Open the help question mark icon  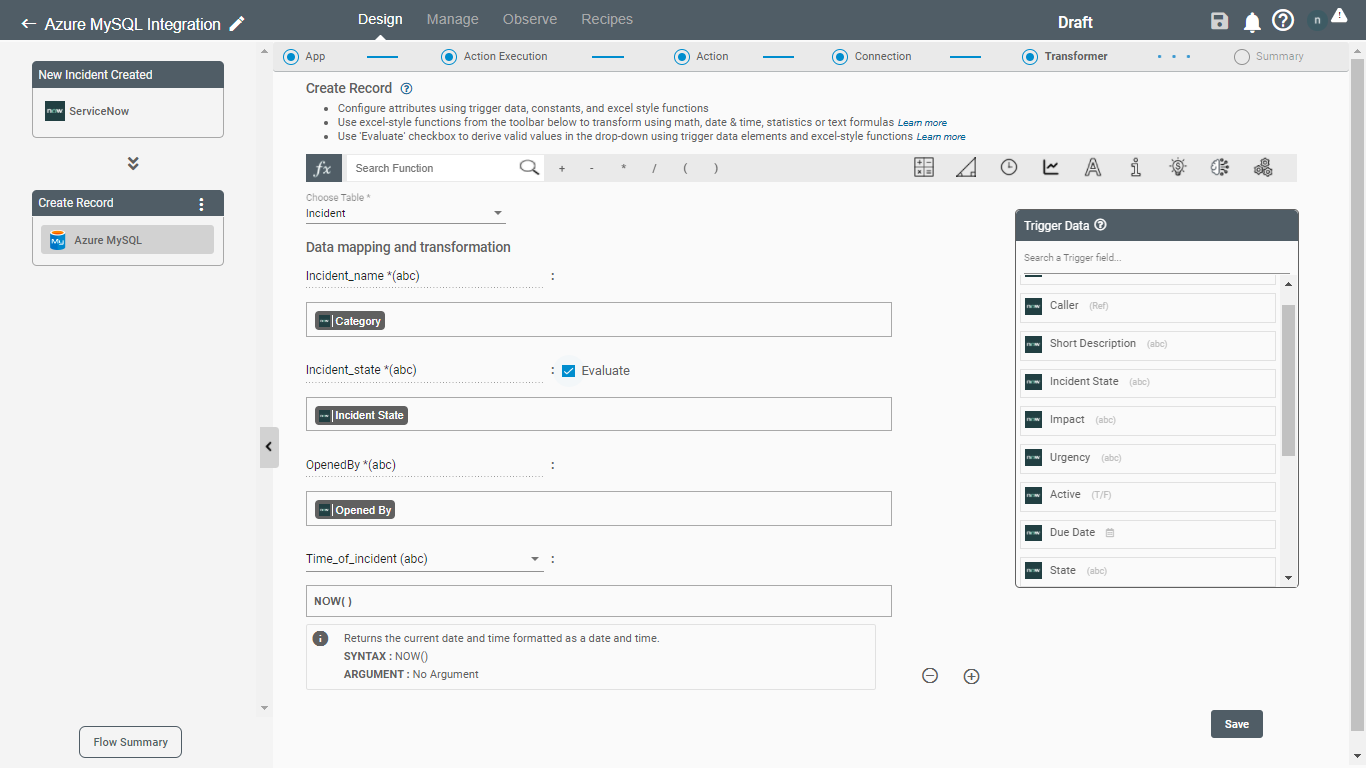(x=1283, y=21)
